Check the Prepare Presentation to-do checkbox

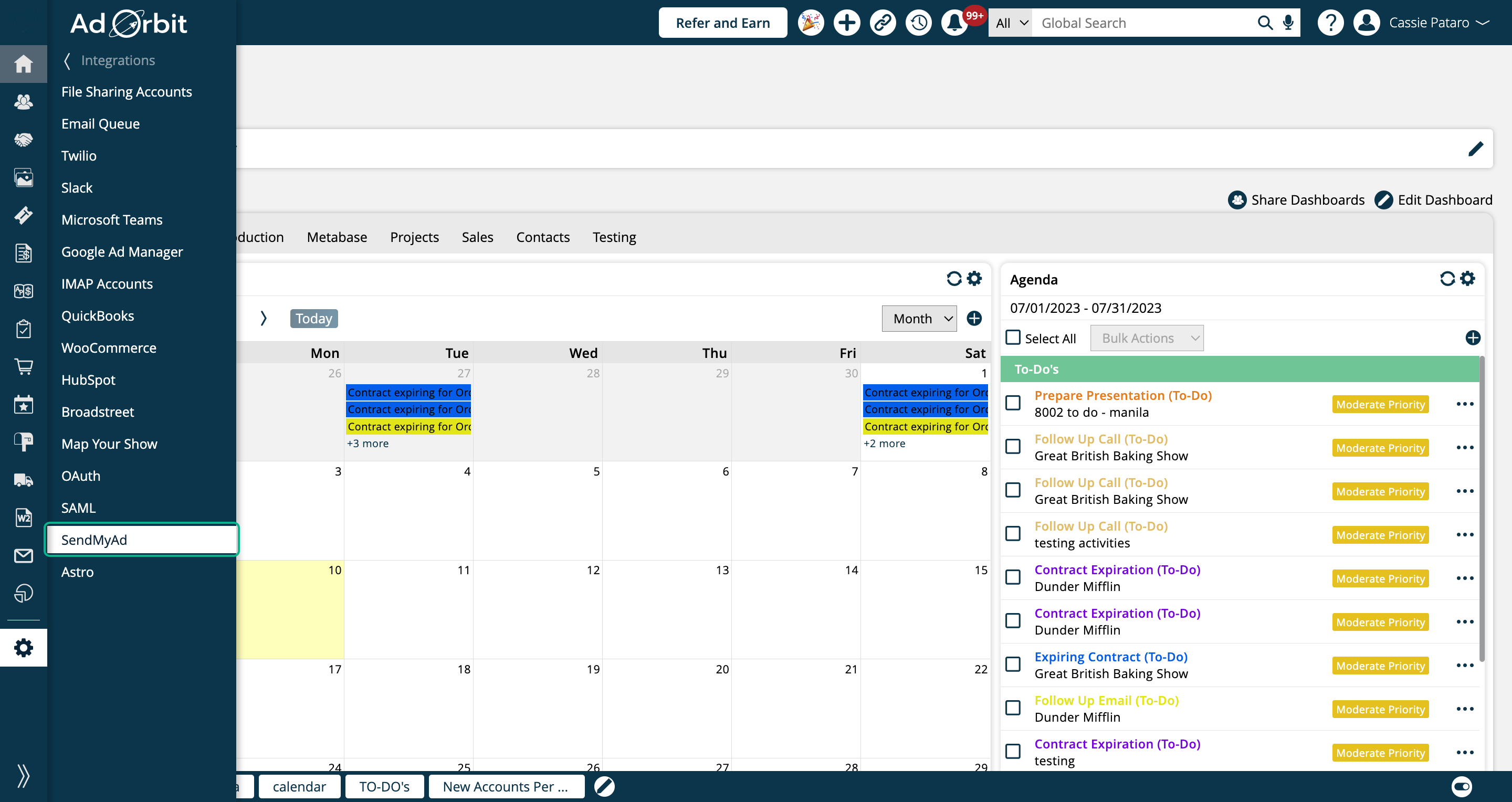point(1013,403)
